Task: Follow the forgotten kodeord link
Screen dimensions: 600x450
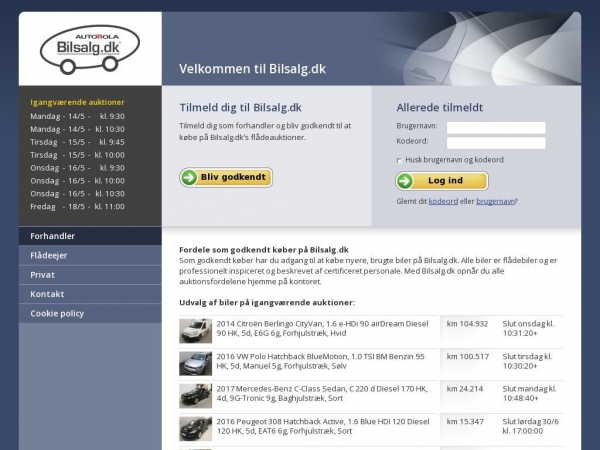Action: [443, 201]
